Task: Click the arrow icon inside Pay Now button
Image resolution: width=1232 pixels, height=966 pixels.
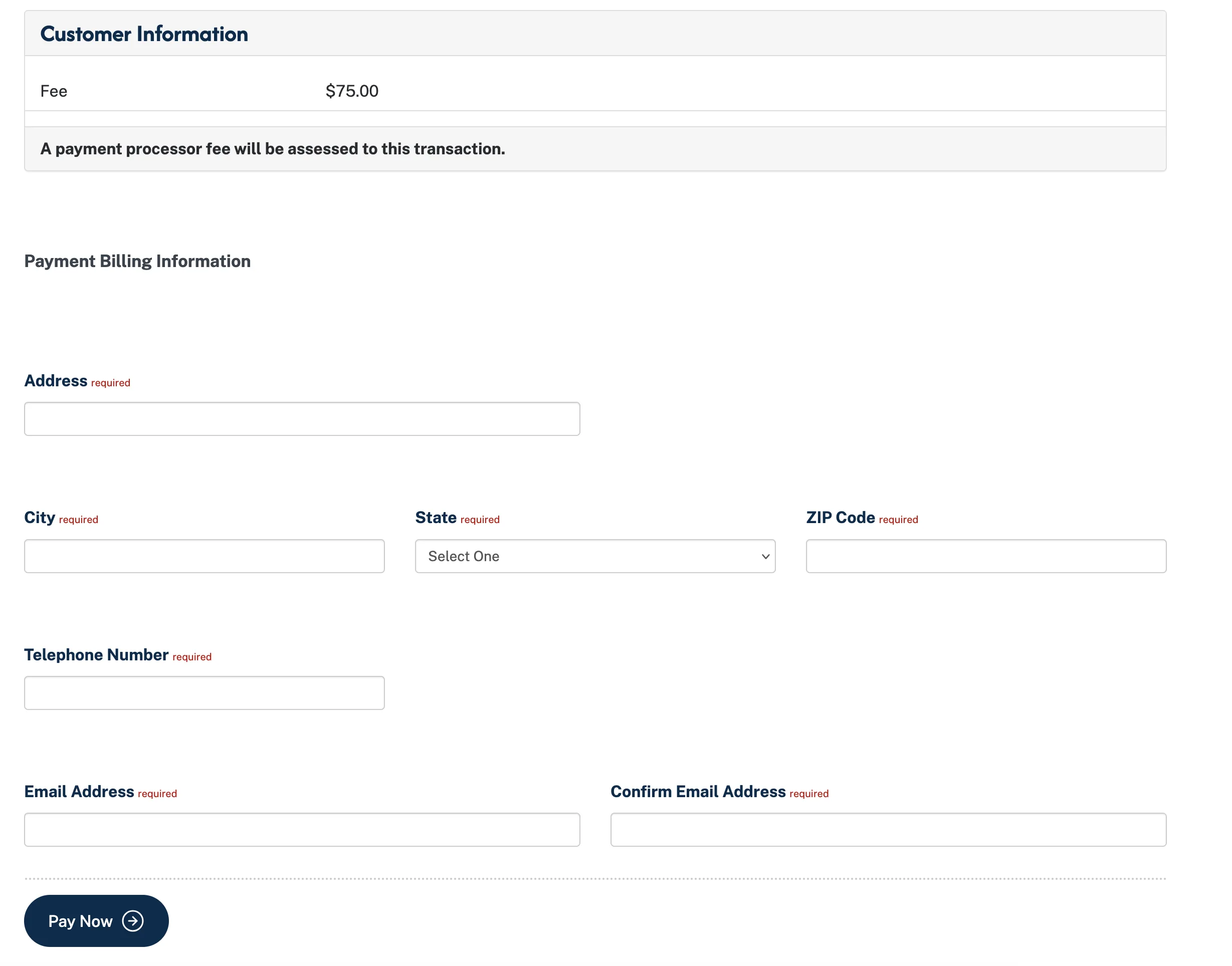Action: (132, 921)
